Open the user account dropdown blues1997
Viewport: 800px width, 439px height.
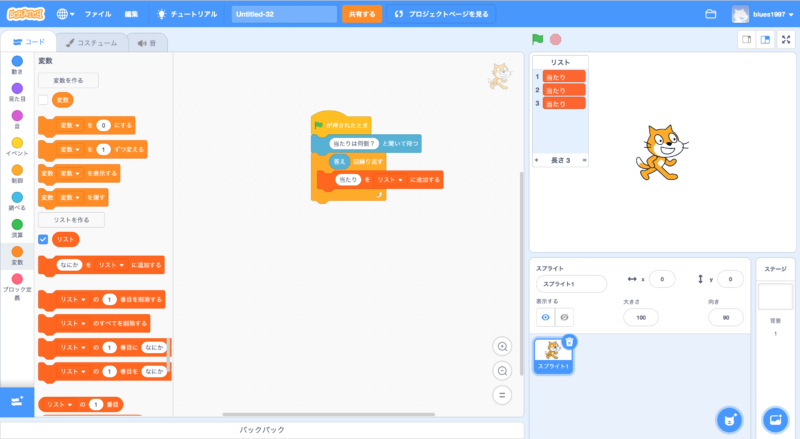764,15
